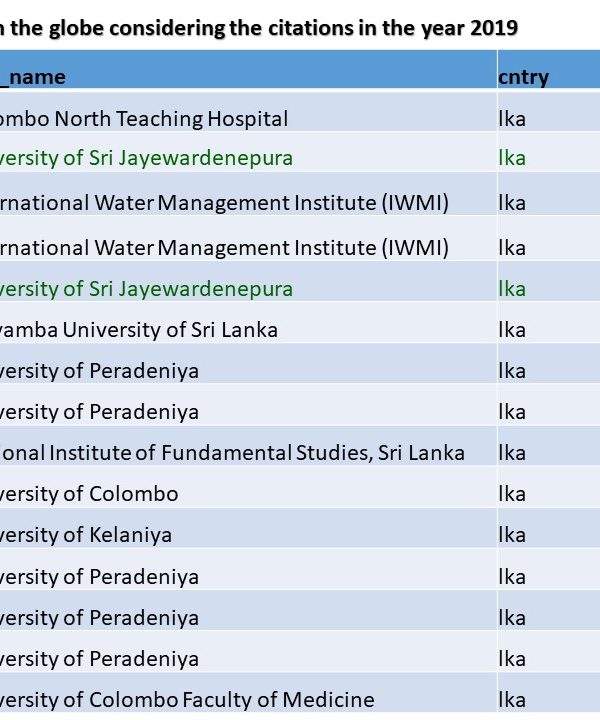
Task: Select the University of Kelaniya cell
Action: pos(86,535)
